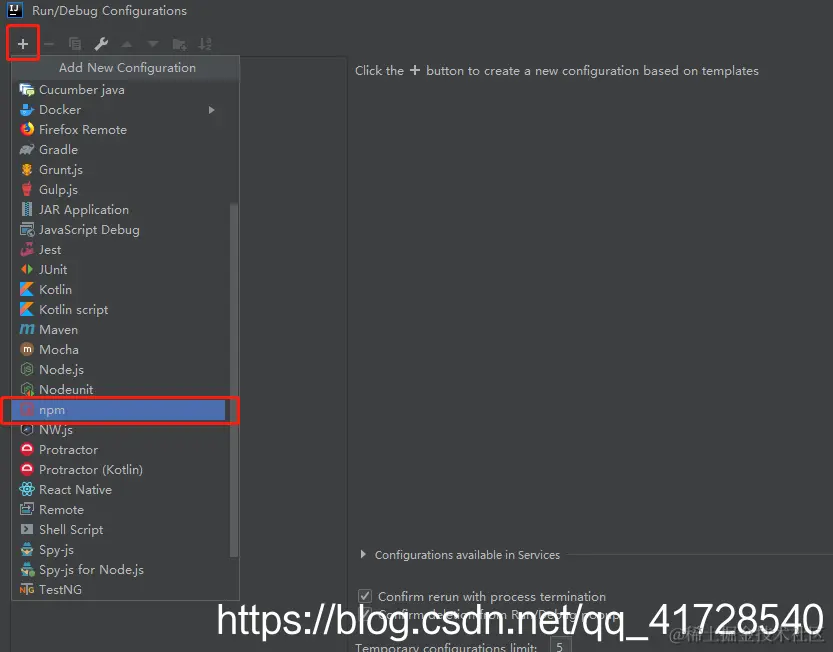Select the Cucumber java icon

[27, 89]
